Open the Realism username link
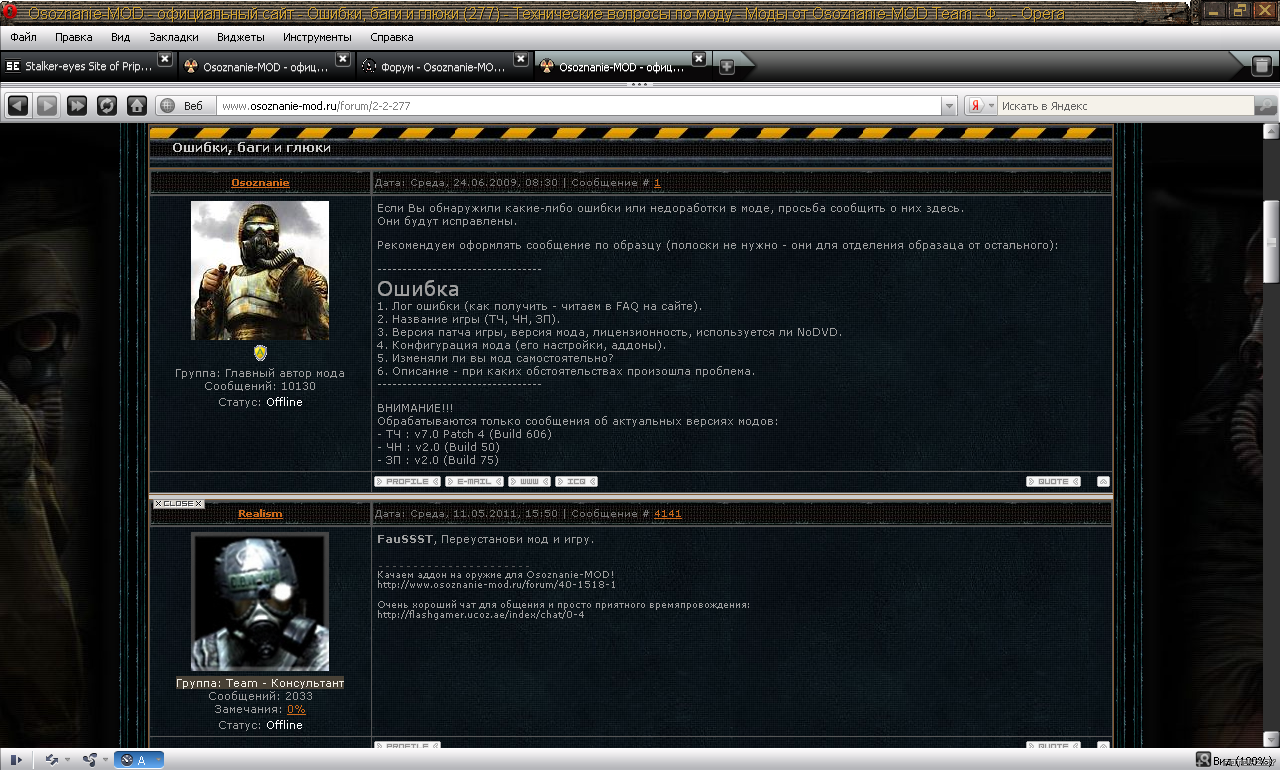 [x=260, y=514]
